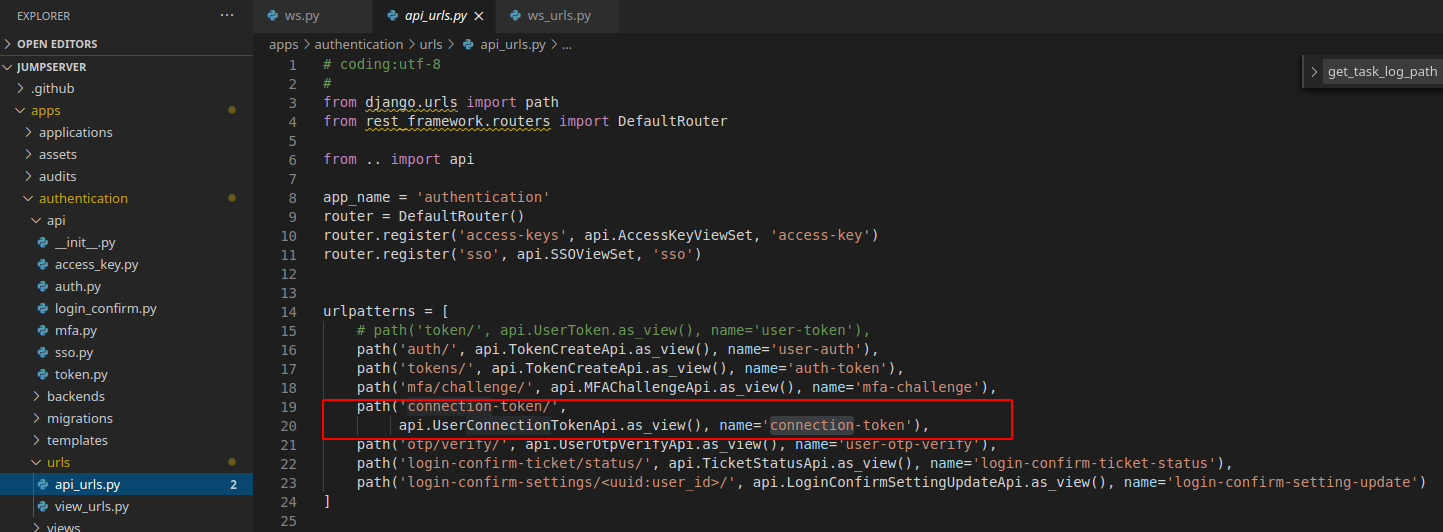
Task: Select the api_urls.py editor tab
Action: (435, 16)
